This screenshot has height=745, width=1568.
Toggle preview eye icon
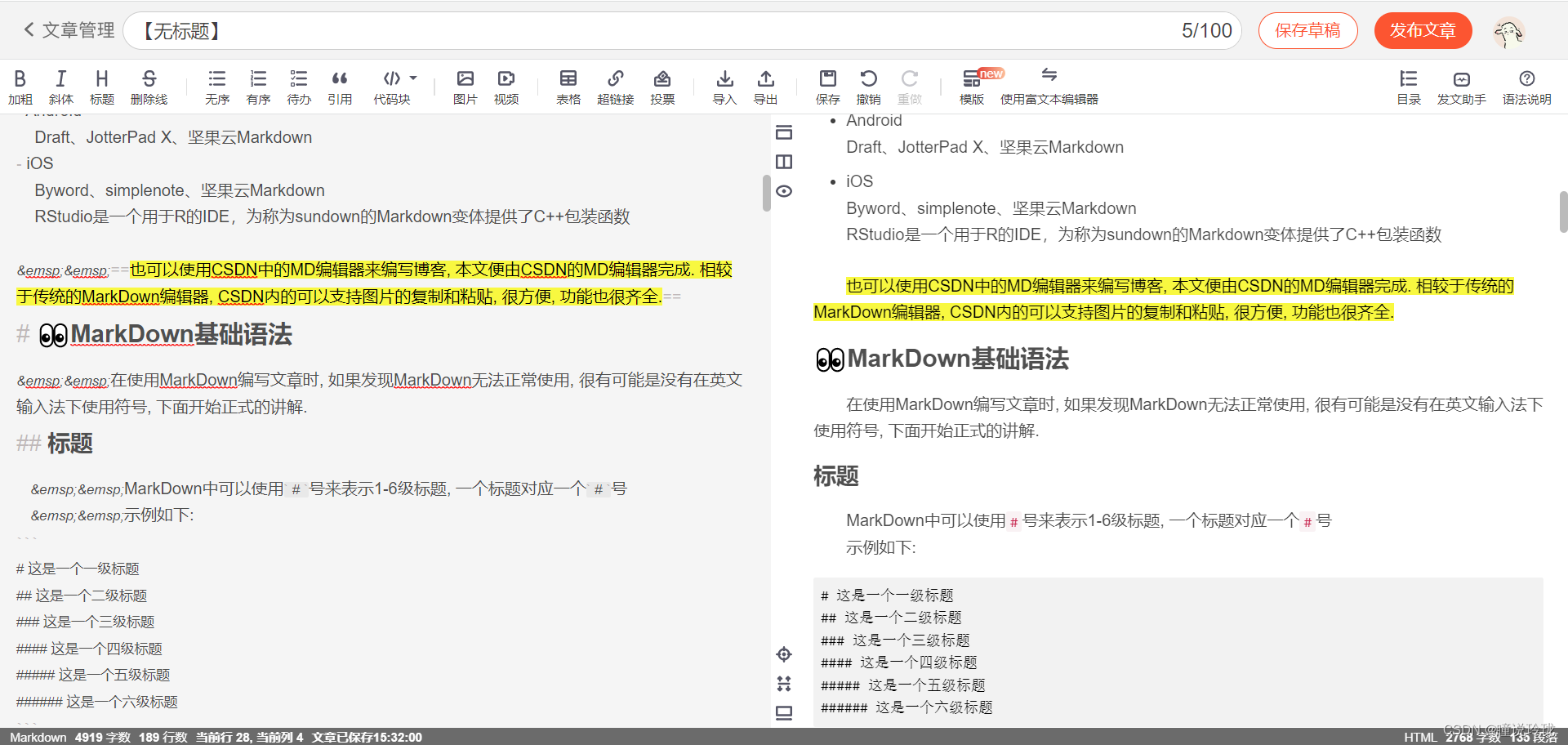click(x=784, y=191)
